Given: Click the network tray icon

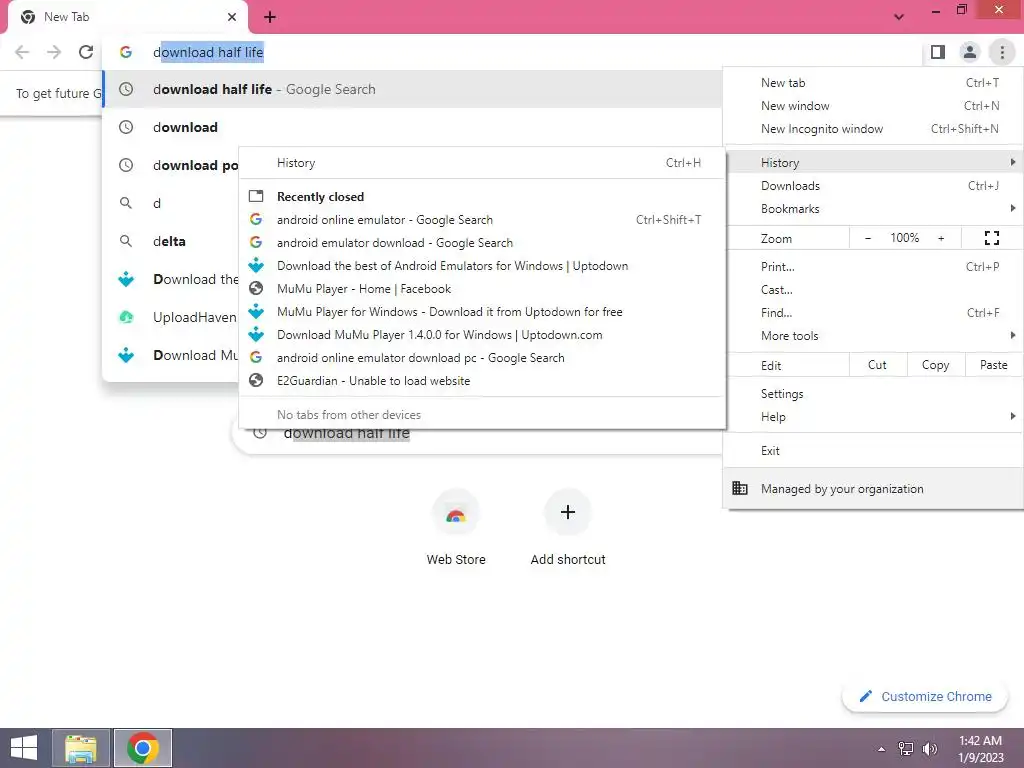Looking at the screenshot, I should point(906,749).
